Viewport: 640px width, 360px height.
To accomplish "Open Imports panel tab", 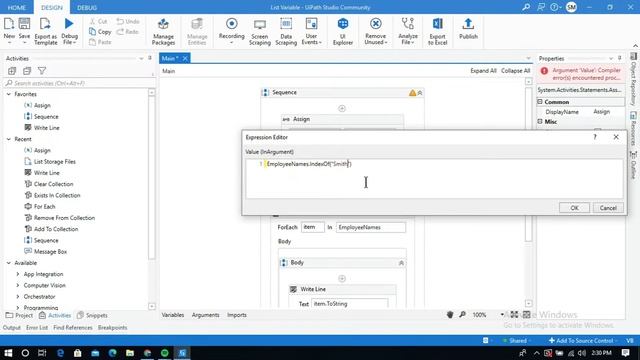I will (x=237, y=315).
